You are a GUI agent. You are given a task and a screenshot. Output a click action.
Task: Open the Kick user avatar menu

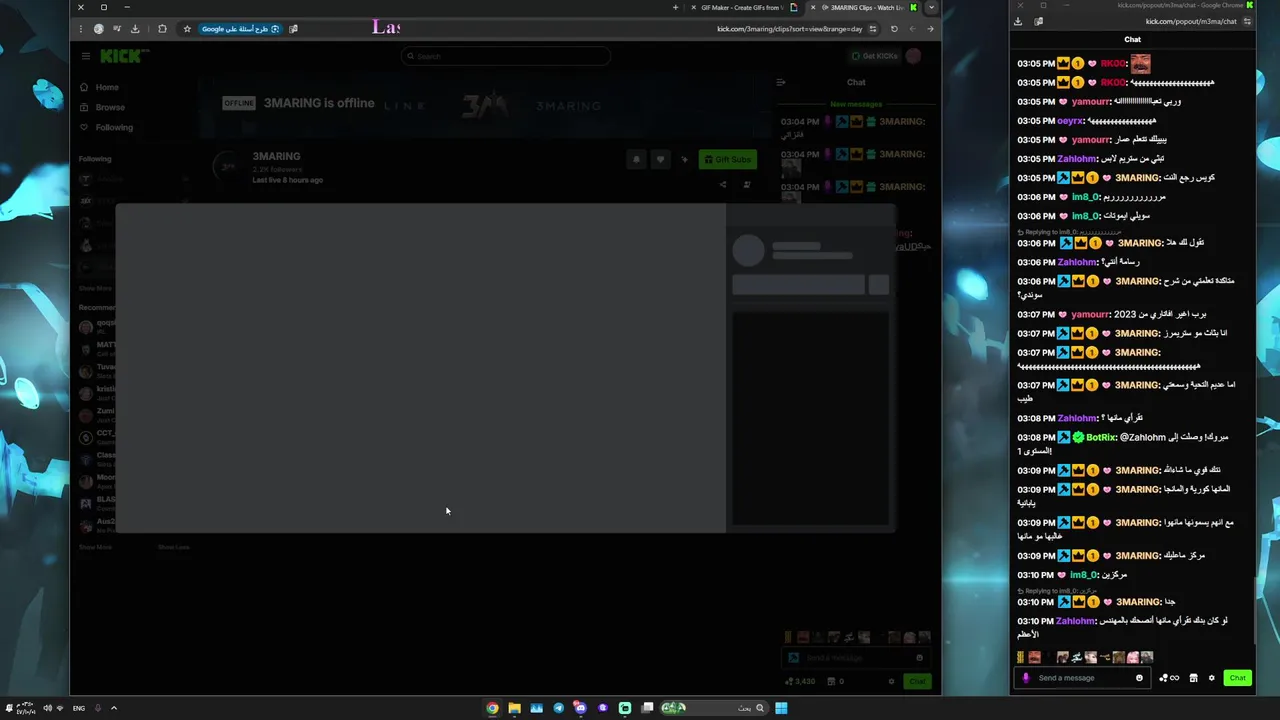click(x=913, y=56)
